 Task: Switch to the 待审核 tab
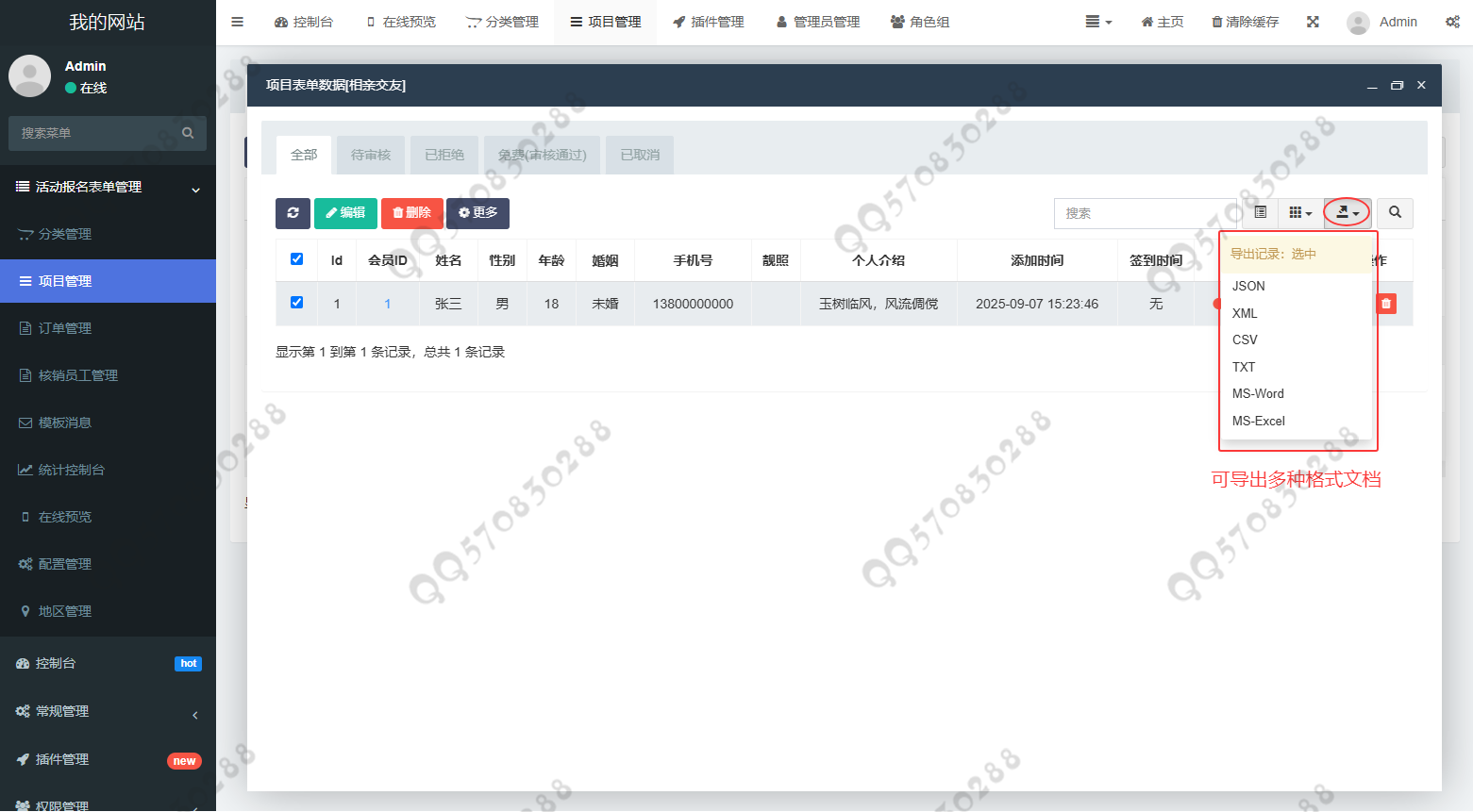pos(371,155)
